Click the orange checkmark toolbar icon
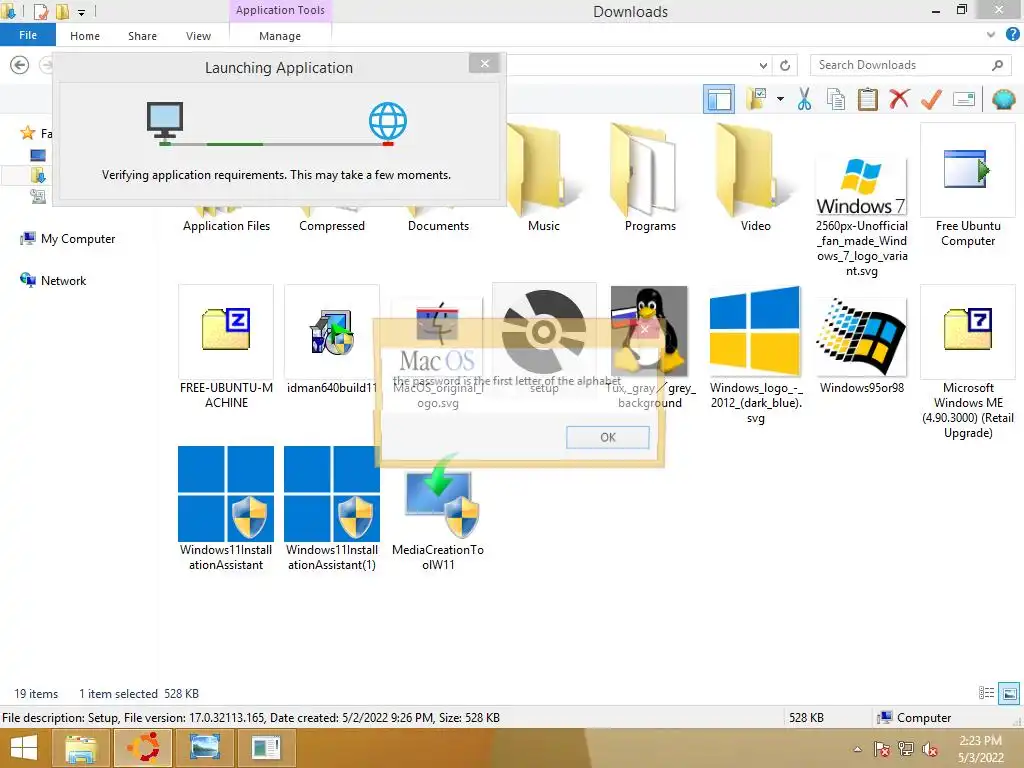This screenshot has width=1024, height=768. [x=931, y=99]
